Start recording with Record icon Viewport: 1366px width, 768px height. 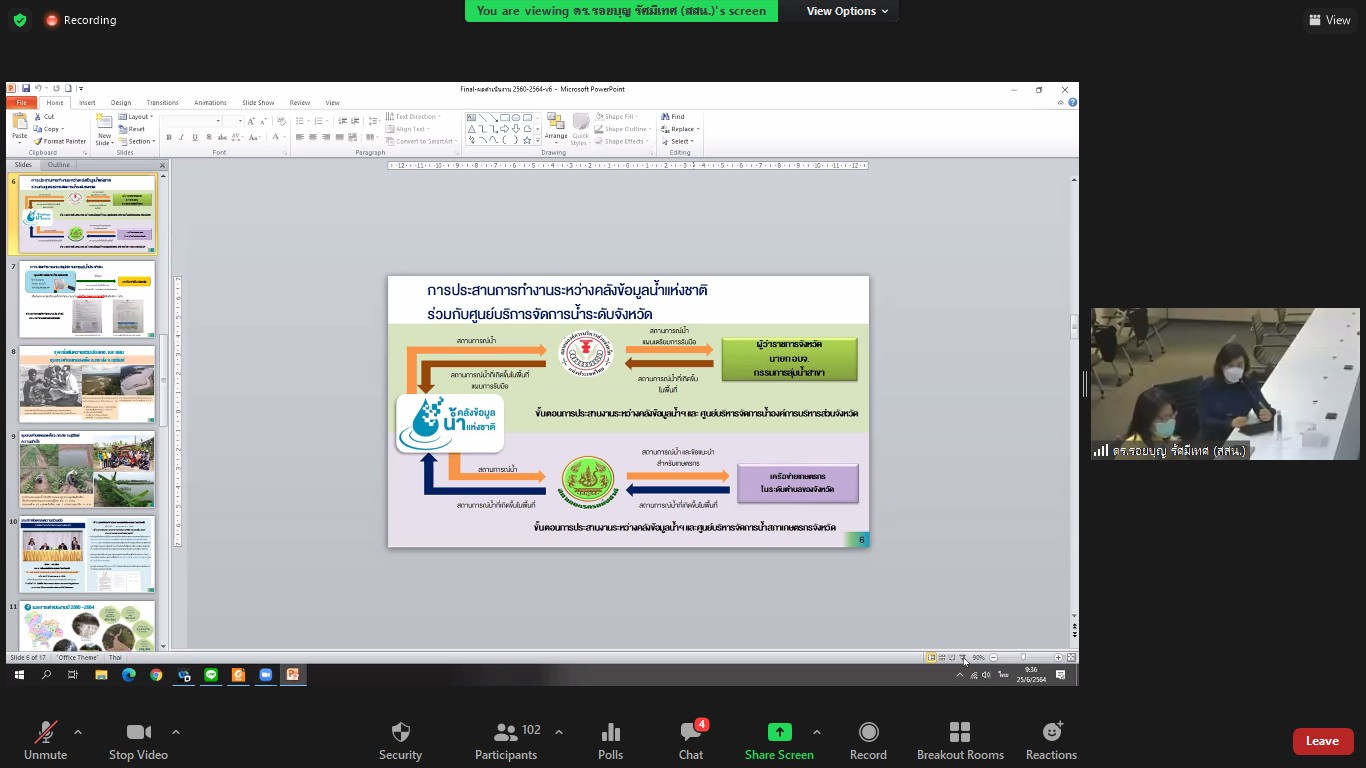pyautogui.click(x=868, y=741)
